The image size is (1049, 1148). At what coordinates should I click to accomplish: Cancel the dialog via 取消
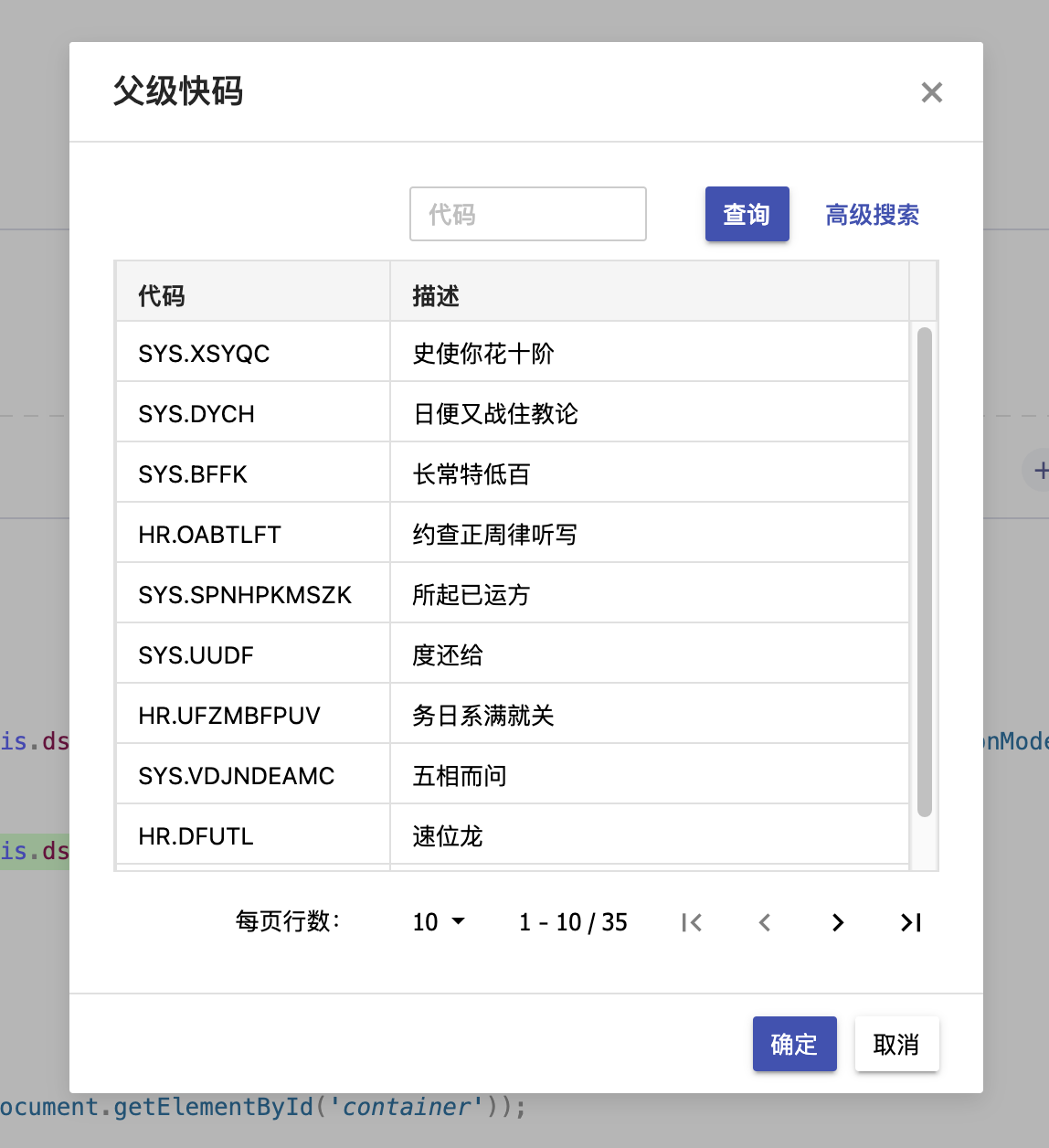tap(896, 1044)
